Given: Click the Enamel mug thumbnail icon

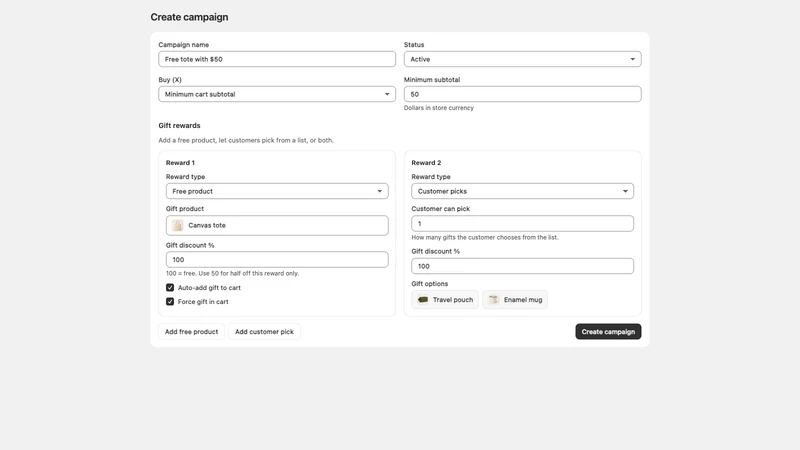Looking at the screenshot, I should tap(493, 299).
